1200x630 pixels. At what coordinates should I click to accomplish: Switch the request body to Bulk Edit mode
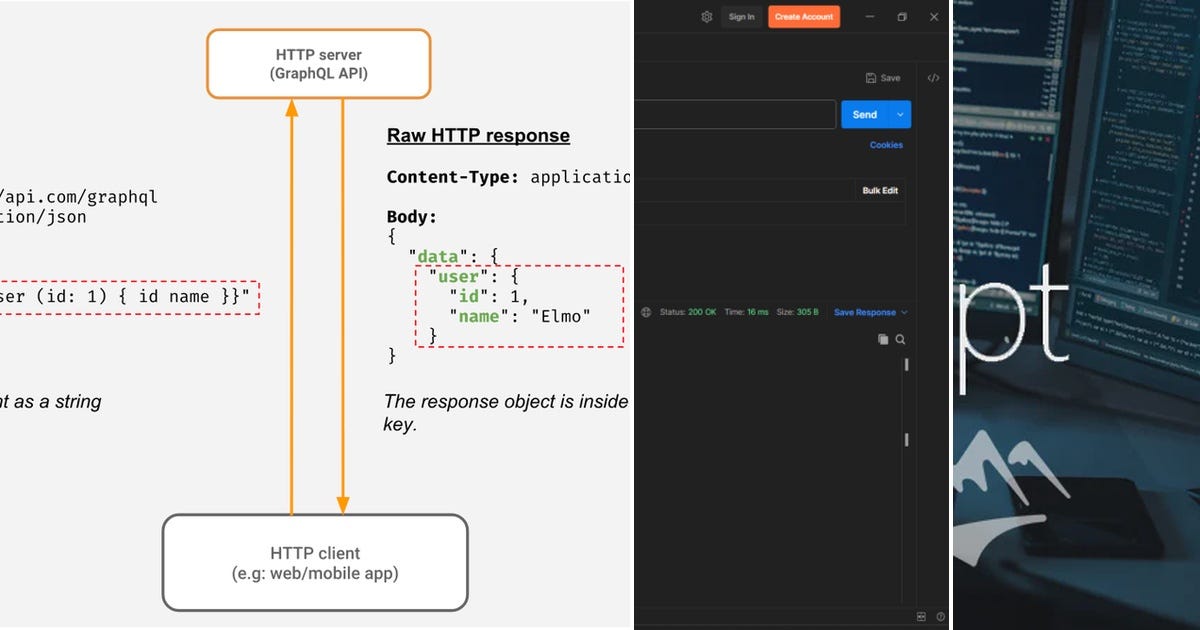879,190
